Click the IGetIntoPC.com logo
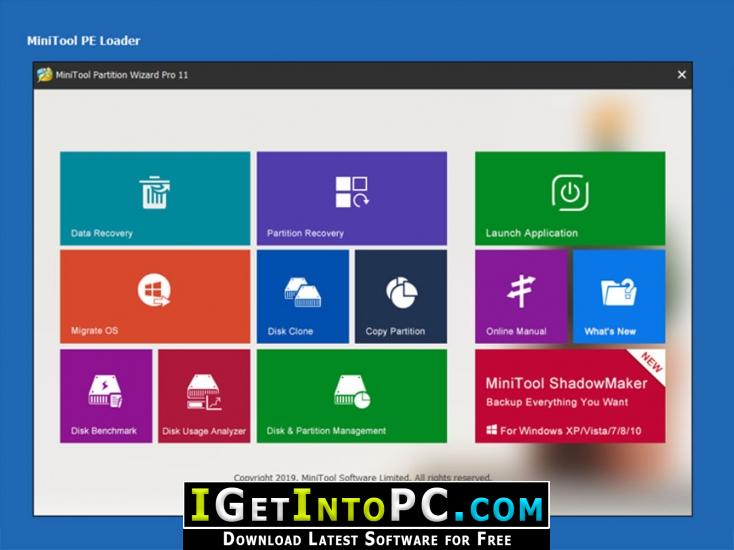Image resolution: width=734 pixels, height=550 pixels. (366, 508)
